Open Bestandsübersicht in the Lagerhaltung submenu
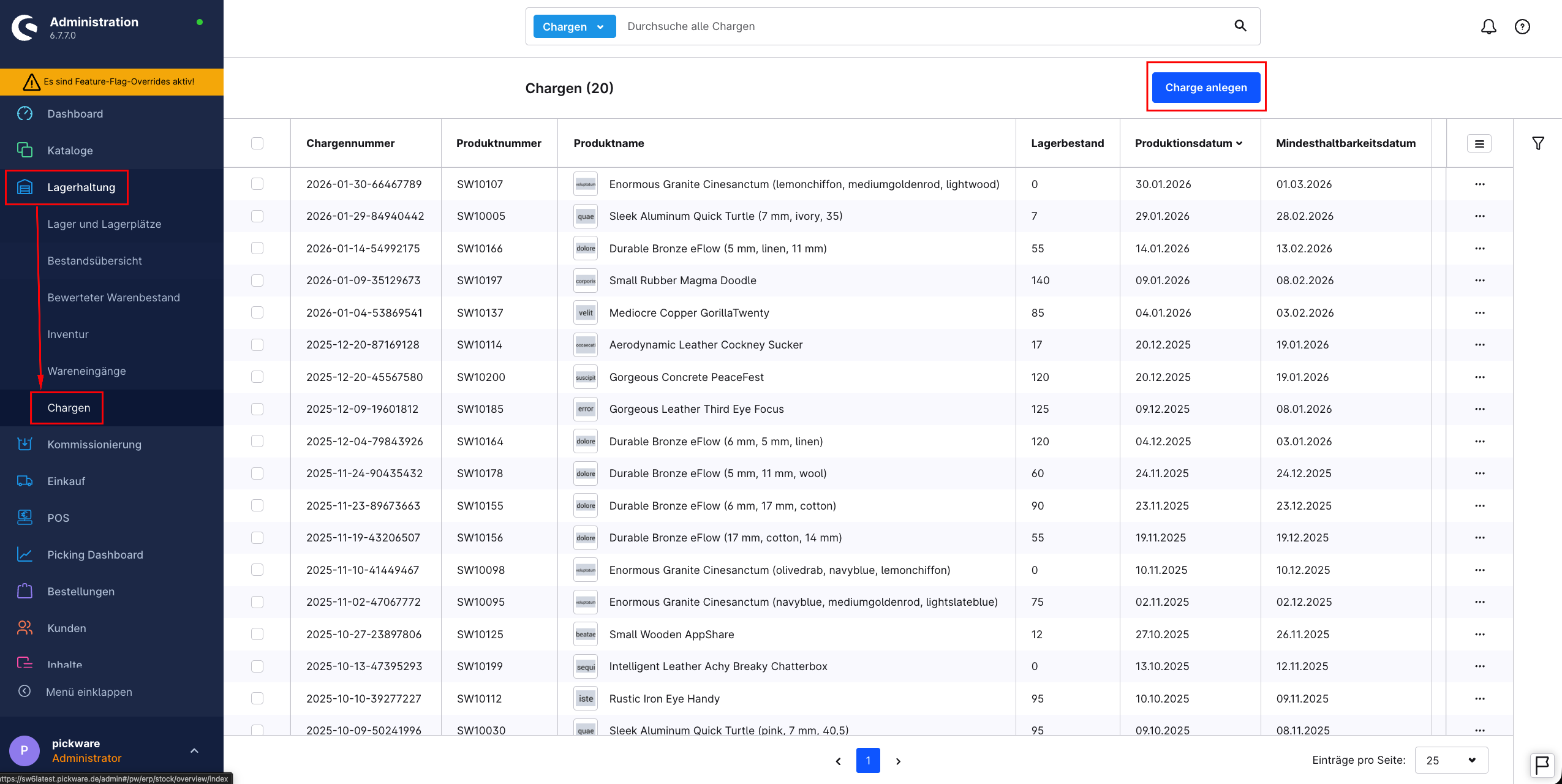Viewport: 1562px width, 784px height. point(94,261)
